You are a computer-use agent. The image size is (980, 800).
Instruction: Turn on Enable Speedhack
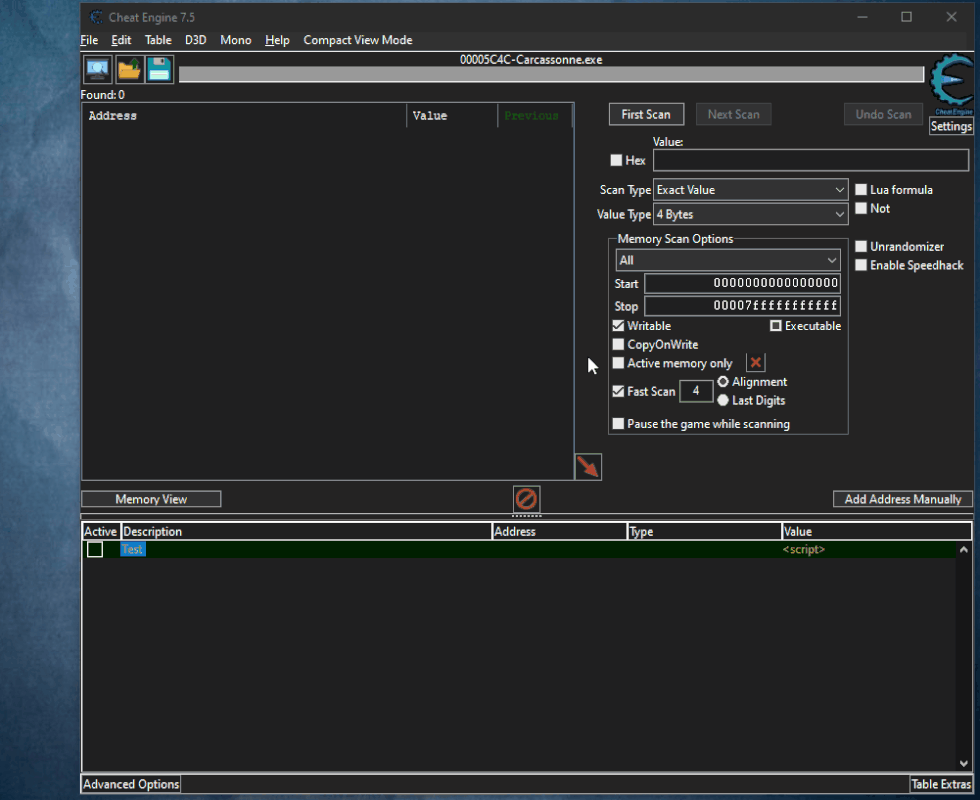pyautogui.click(x=861, y=265)
